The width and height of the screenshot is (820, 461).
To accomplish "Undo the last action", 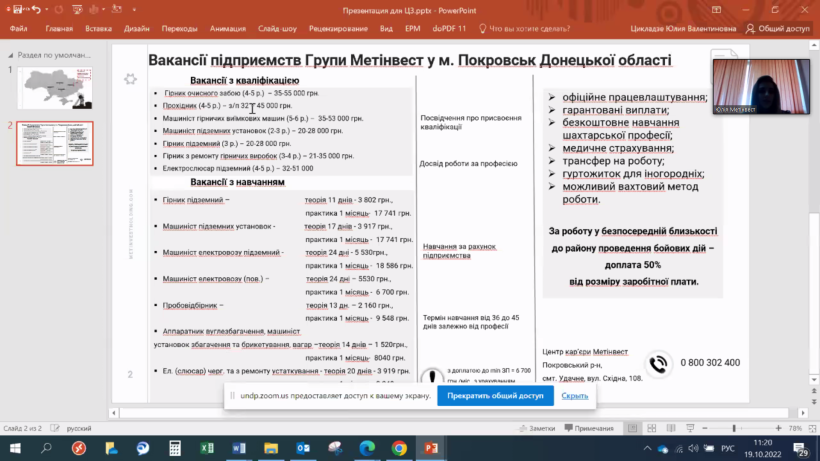I will click(36, 9).
